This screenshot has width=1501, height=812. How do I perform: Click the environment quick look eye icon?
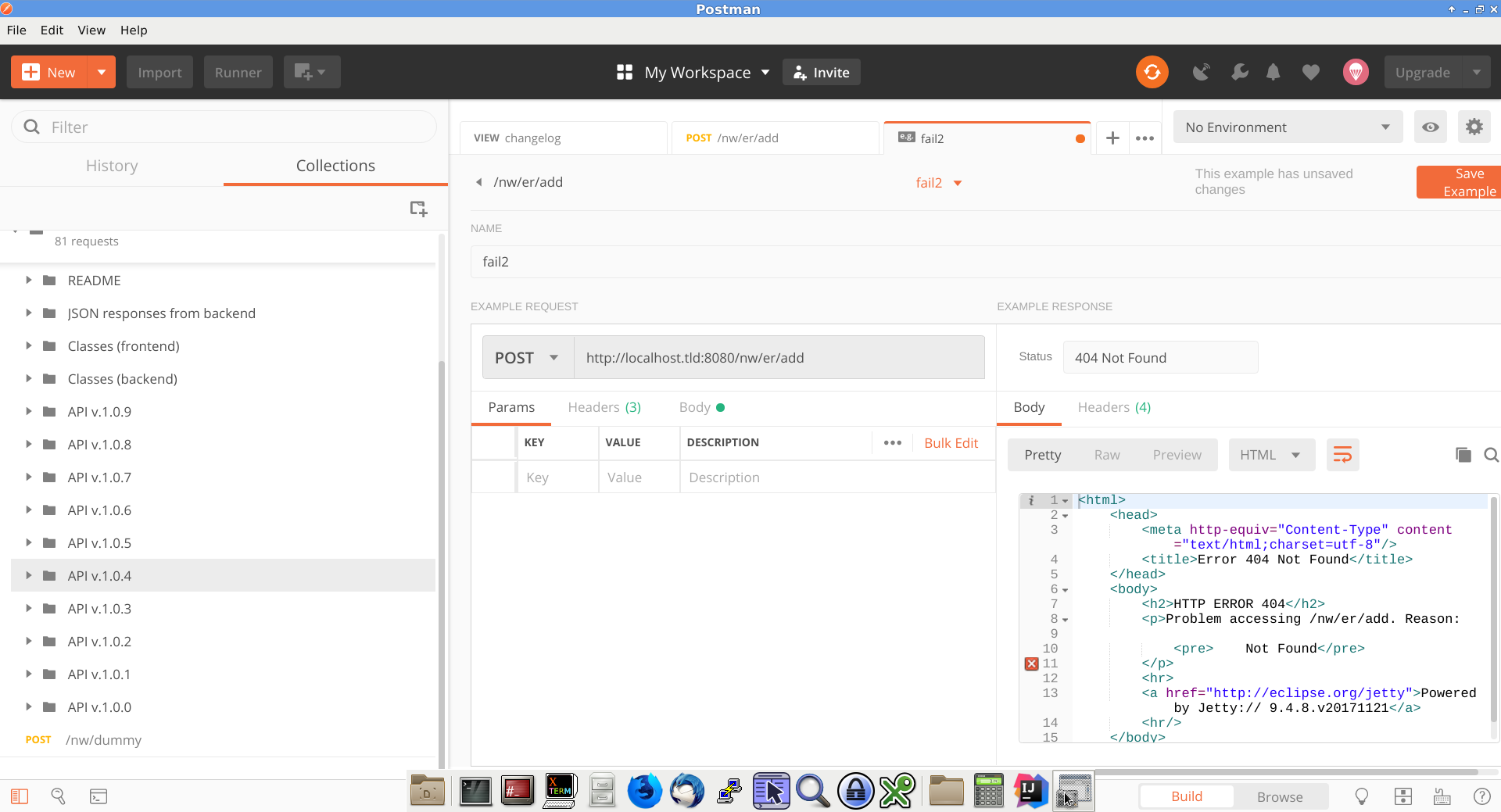point(1430,127)
